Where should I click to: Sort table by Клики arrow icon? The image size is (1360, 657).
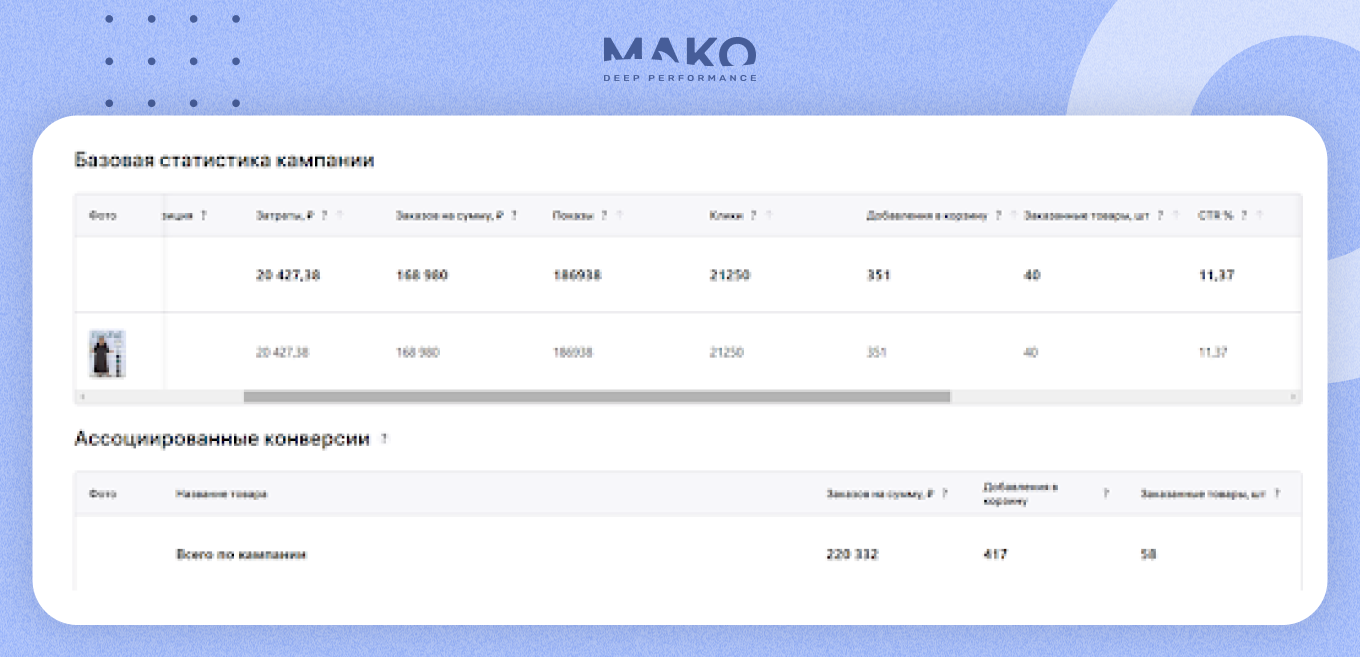(768, 215)
